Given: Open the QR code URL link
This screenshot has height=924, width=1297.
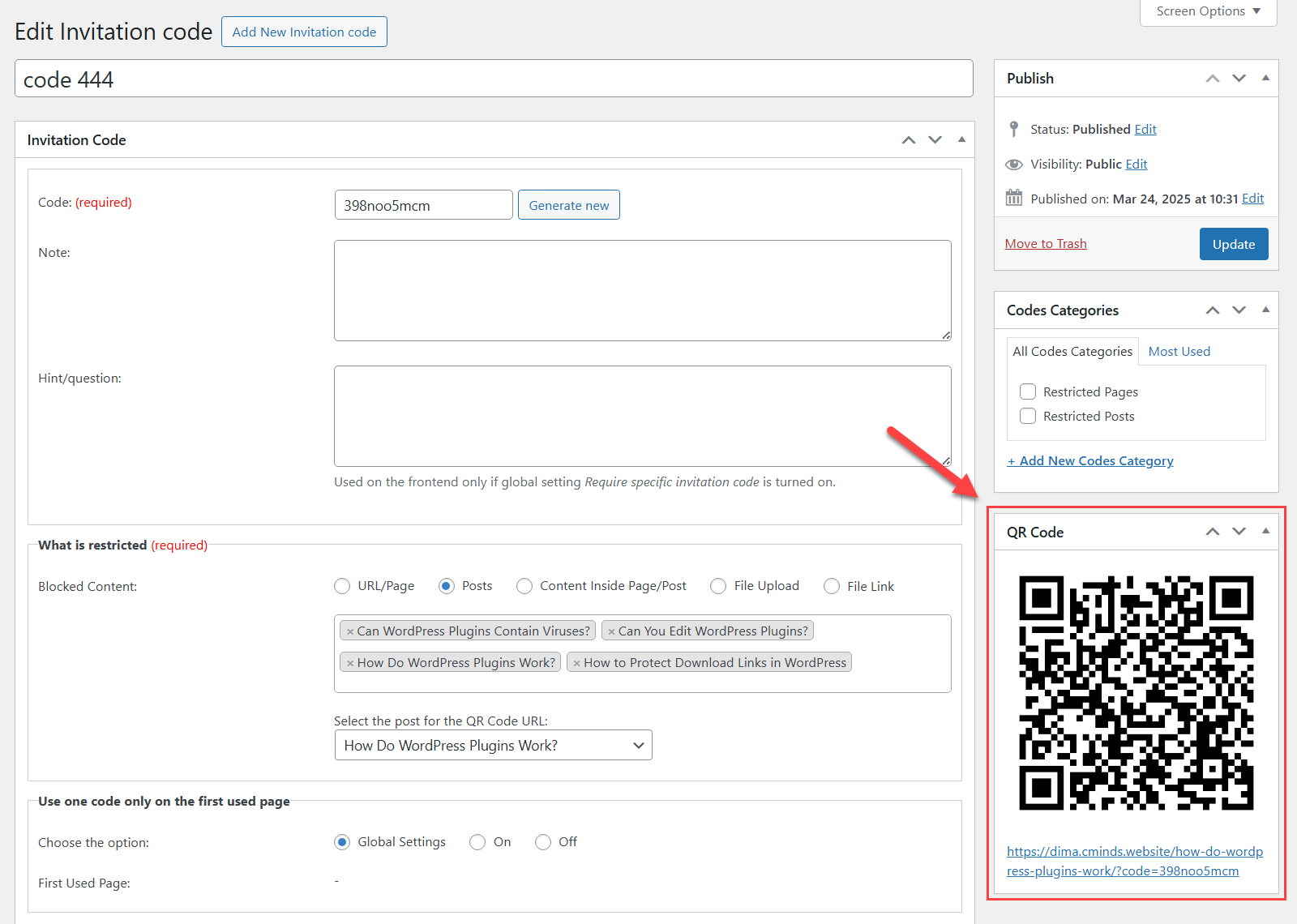Looking at the screenshot, I should point(1135,861).
